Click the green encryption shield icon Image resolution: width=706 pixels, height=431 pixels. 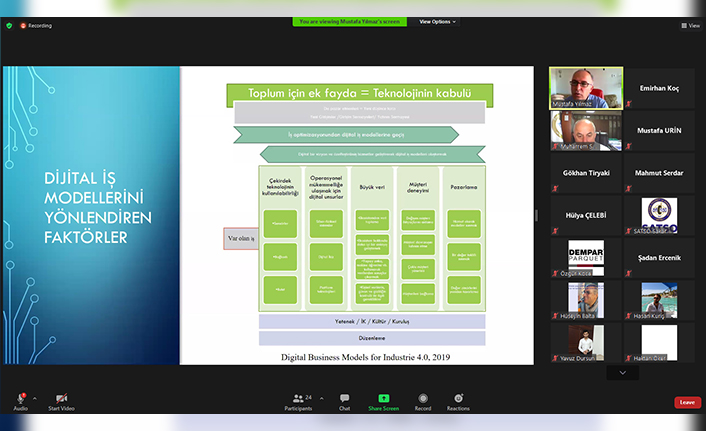(9, 26)
